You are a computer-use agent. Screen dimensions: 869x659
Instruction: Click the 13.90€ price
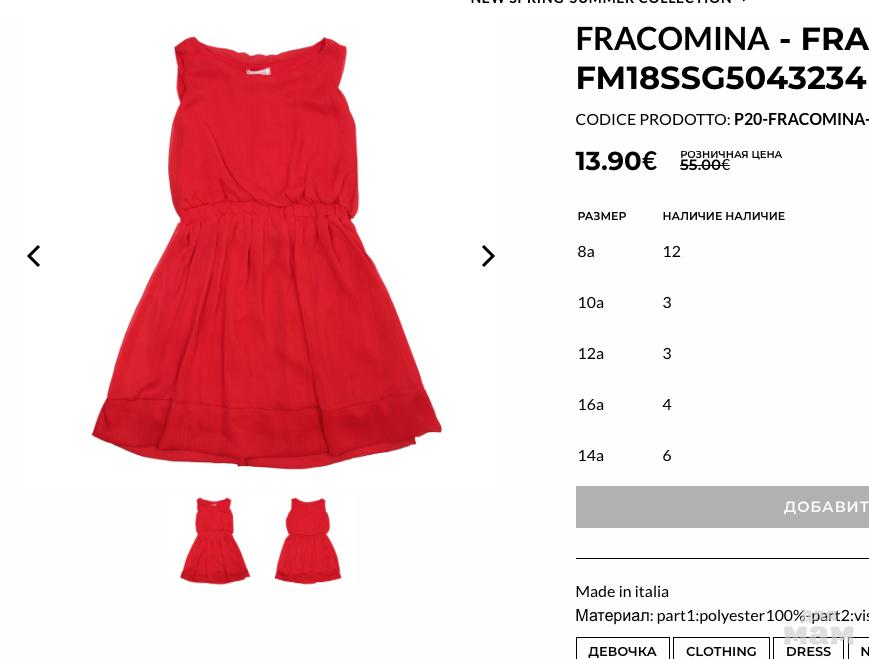click(616, 161)
